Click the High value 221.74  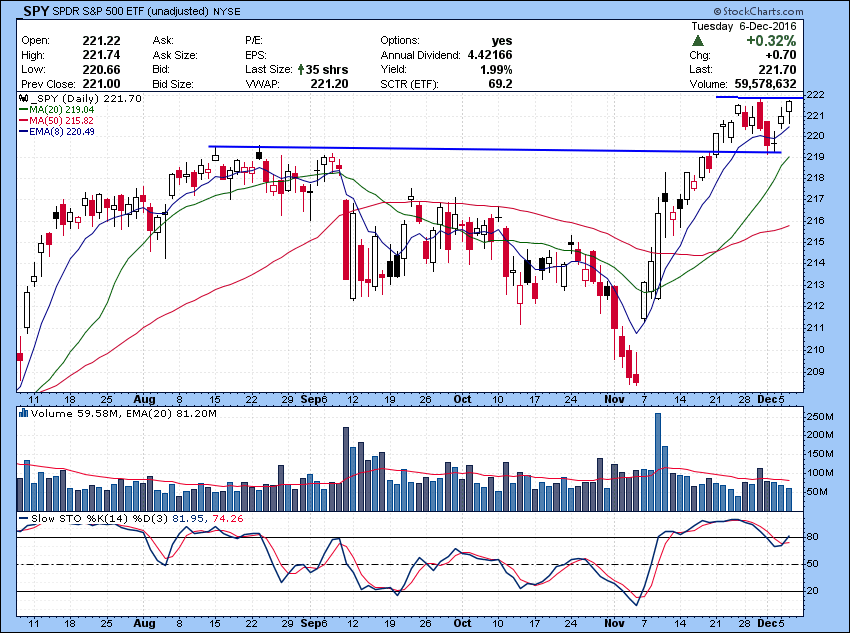point(101,55)
